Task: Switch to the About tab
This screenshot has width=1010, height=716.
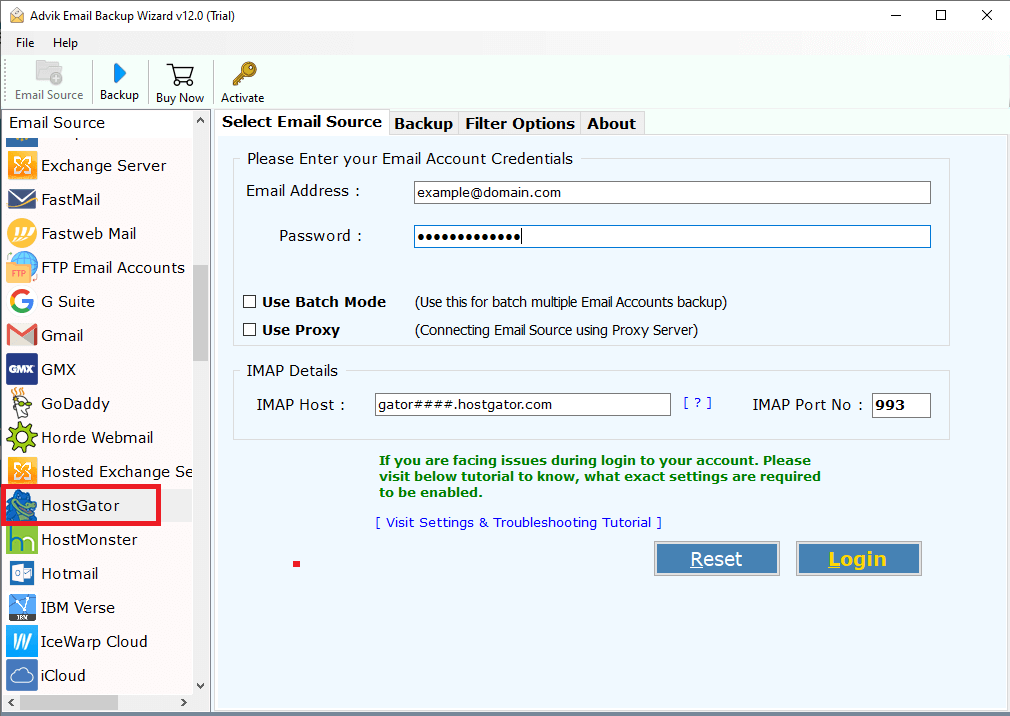Action: pyautogui.click(x=611, y=124)
